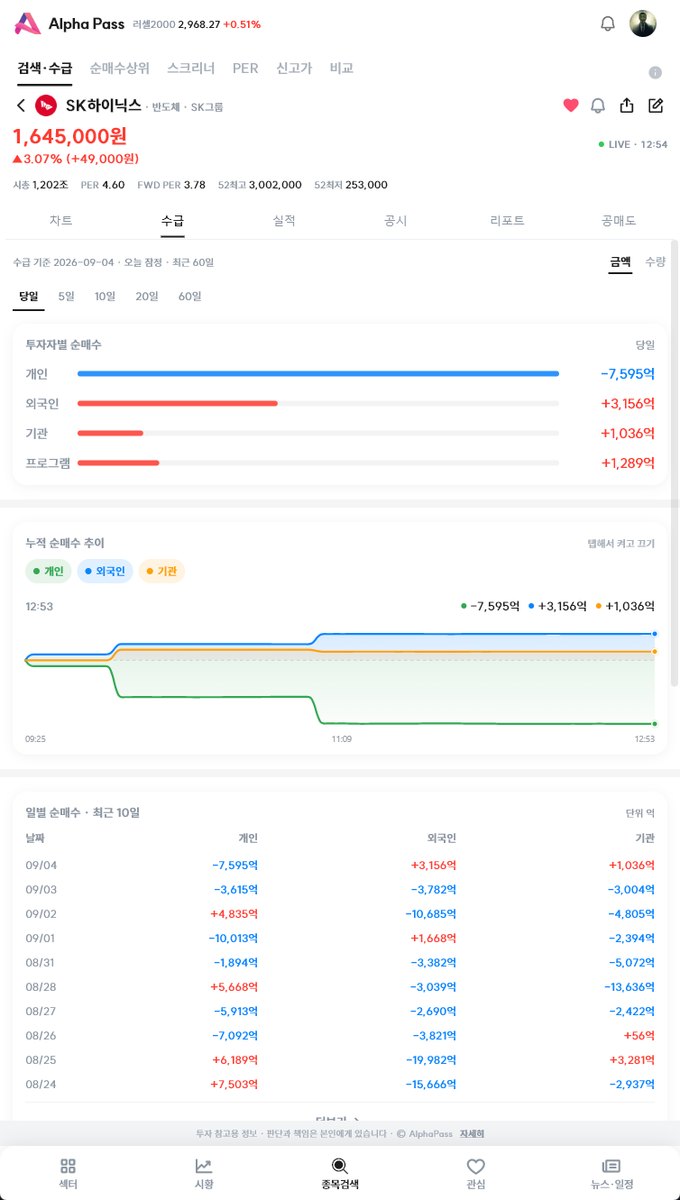
Task: Select the 10일 period
Action: click(105, 296)
